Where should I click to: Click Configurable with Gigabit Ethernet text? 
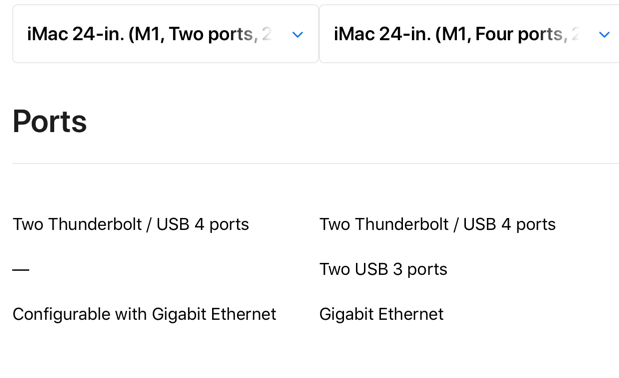point(144,314)
